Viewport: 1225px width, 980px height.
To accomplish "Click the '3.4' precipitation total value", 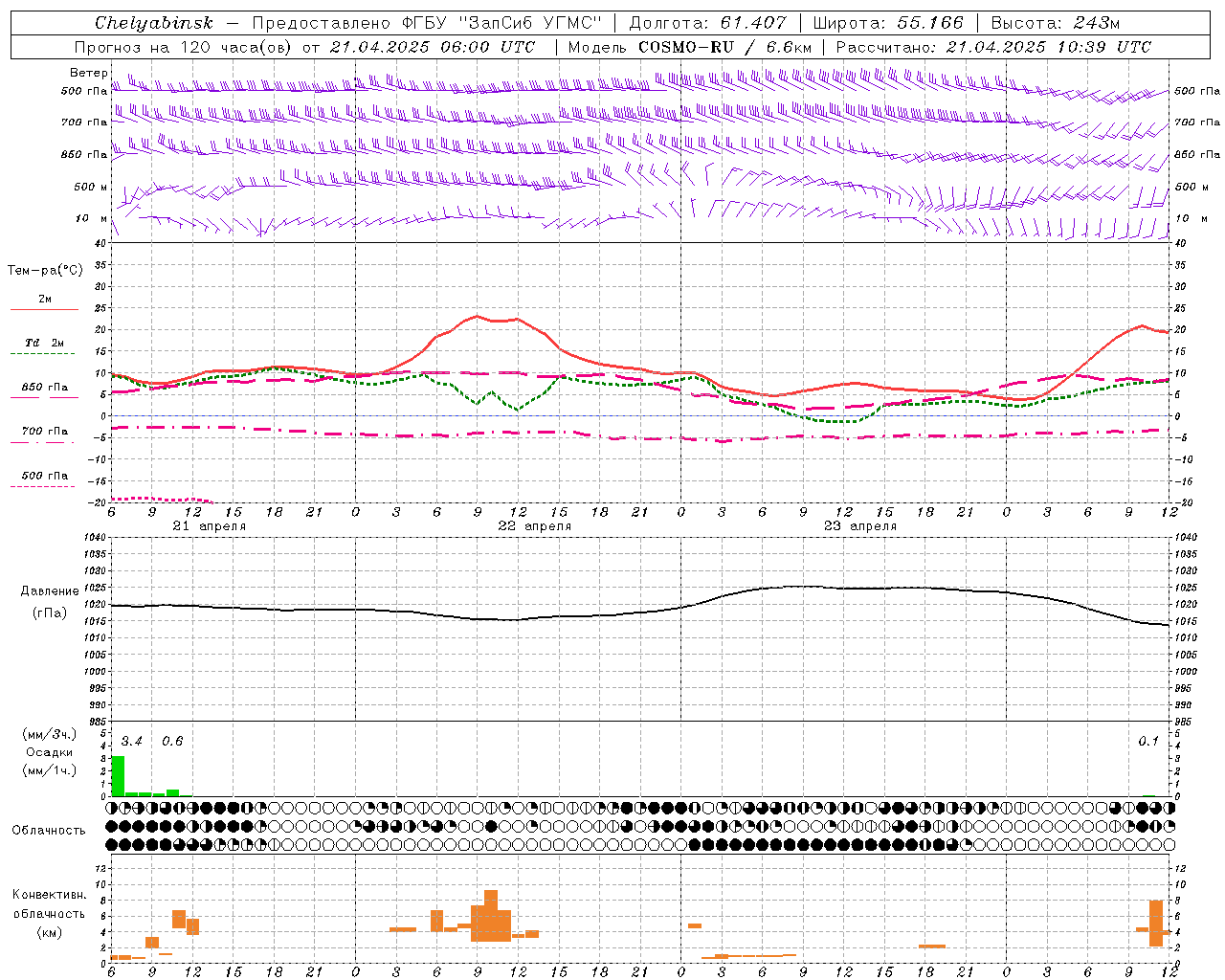I will tap(131, 742).
